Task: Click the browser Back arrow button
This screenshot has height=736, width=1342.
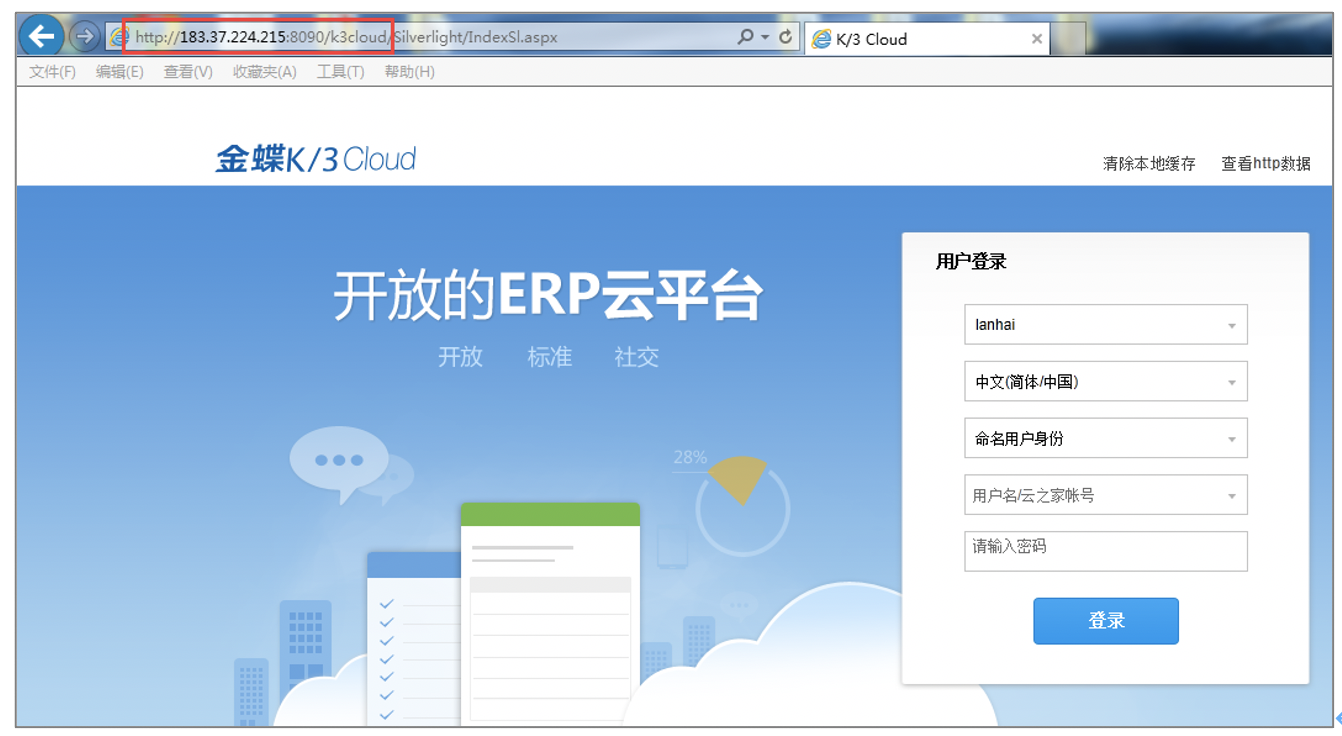Action: tap(41, 37)
